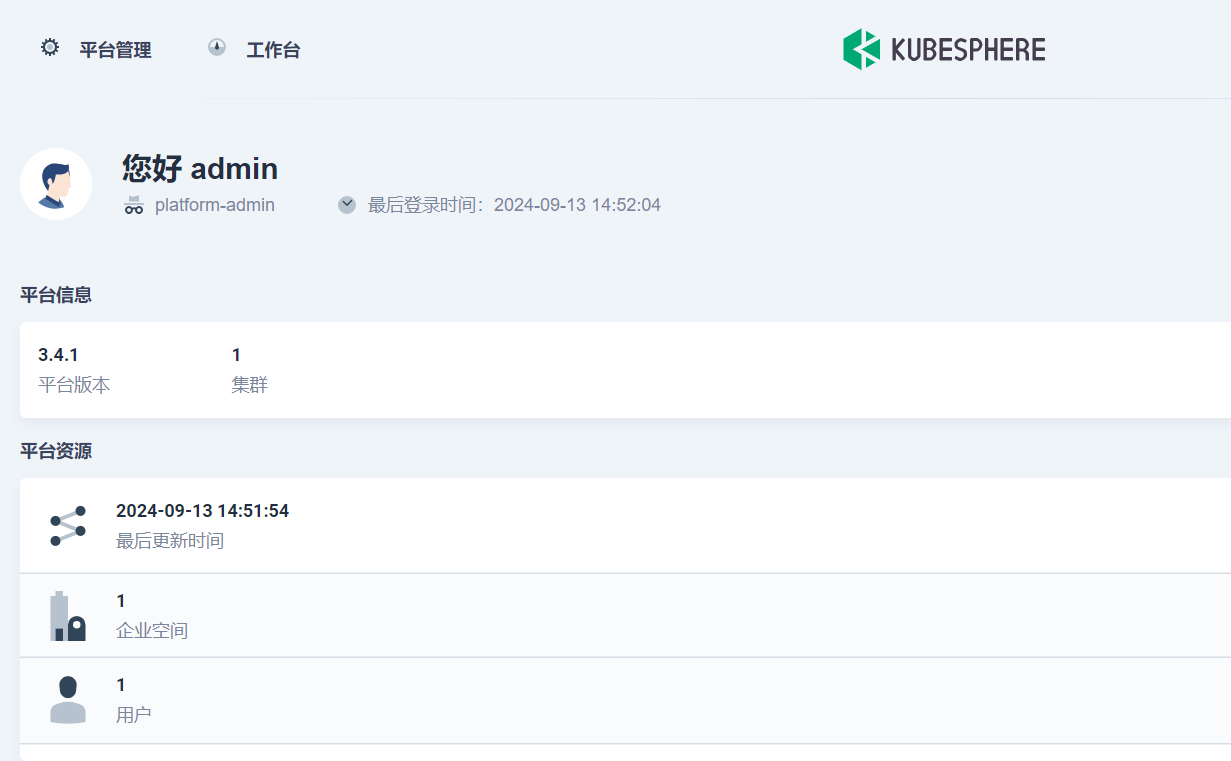Click the enterprise workspace building icon

pos(68,616)
